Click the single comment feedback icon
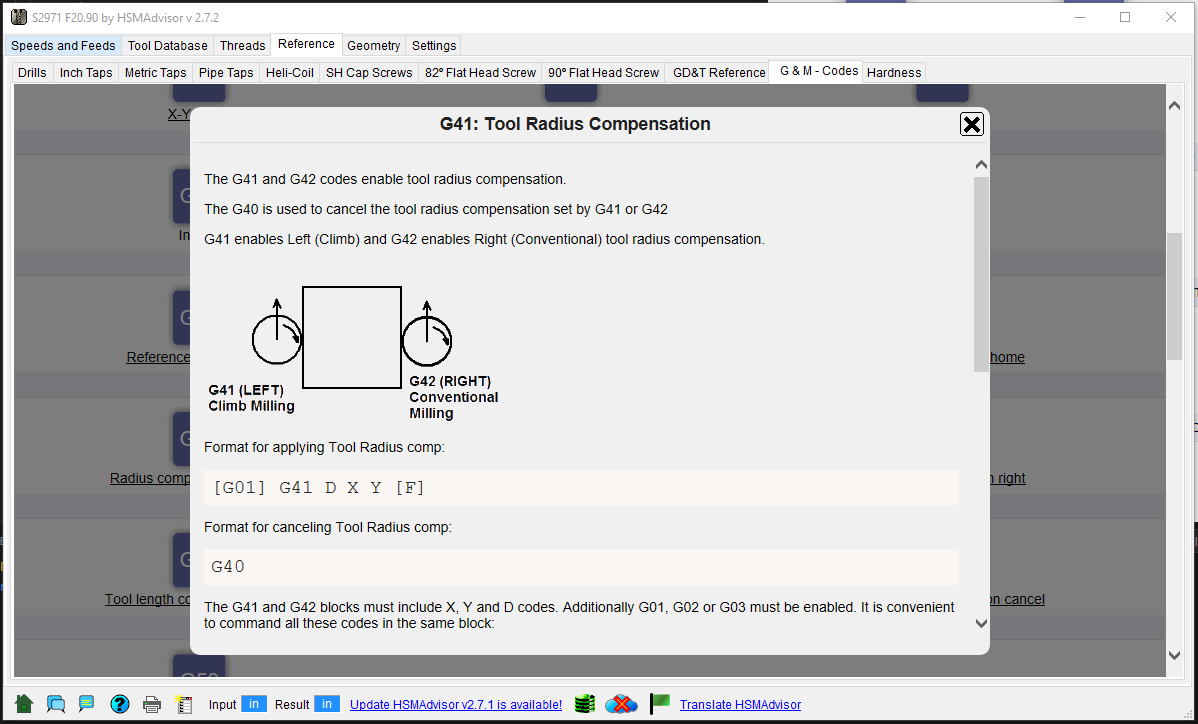1198x724 pixels. (86, 703)
